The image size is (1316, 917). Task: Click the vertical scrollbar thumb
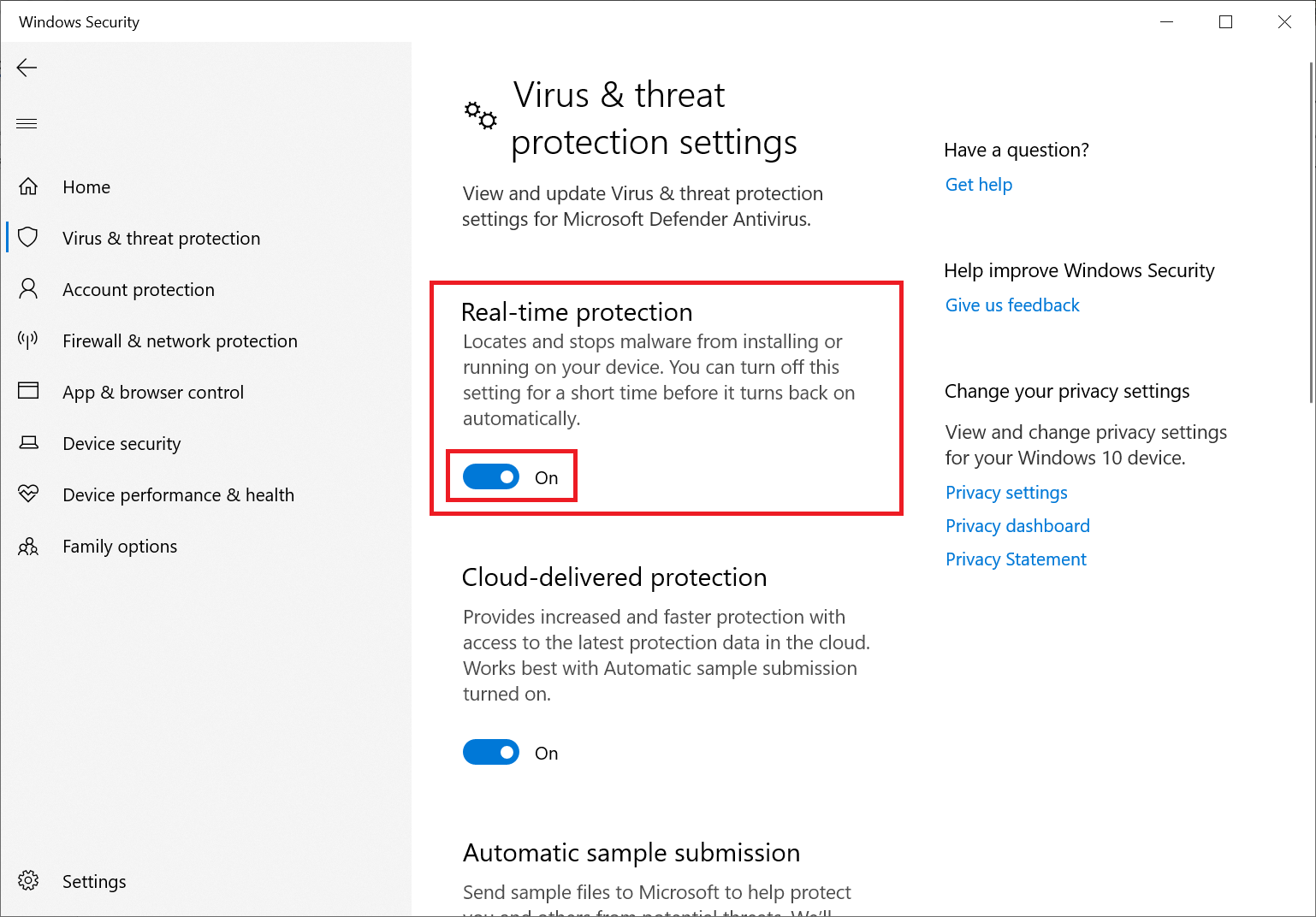click(x=1312, y=231)
